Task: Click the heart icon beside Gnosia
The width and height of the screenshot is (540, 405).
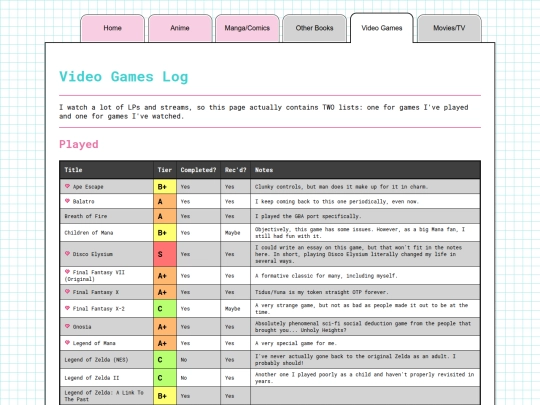Action: pyautogui.click(x=68, y=326)
